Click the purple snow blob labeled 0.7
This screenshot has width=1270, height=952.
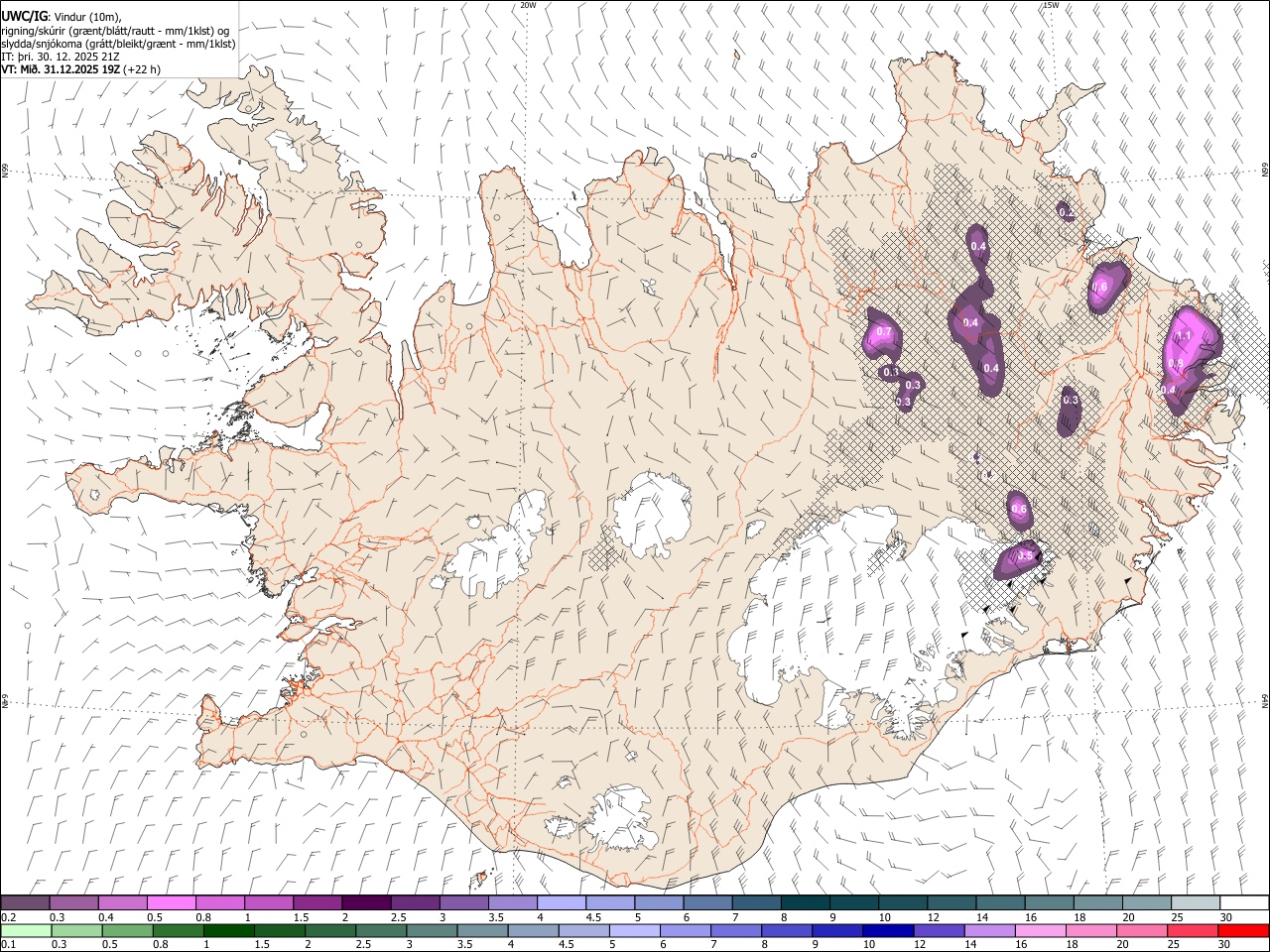[882, 335]
